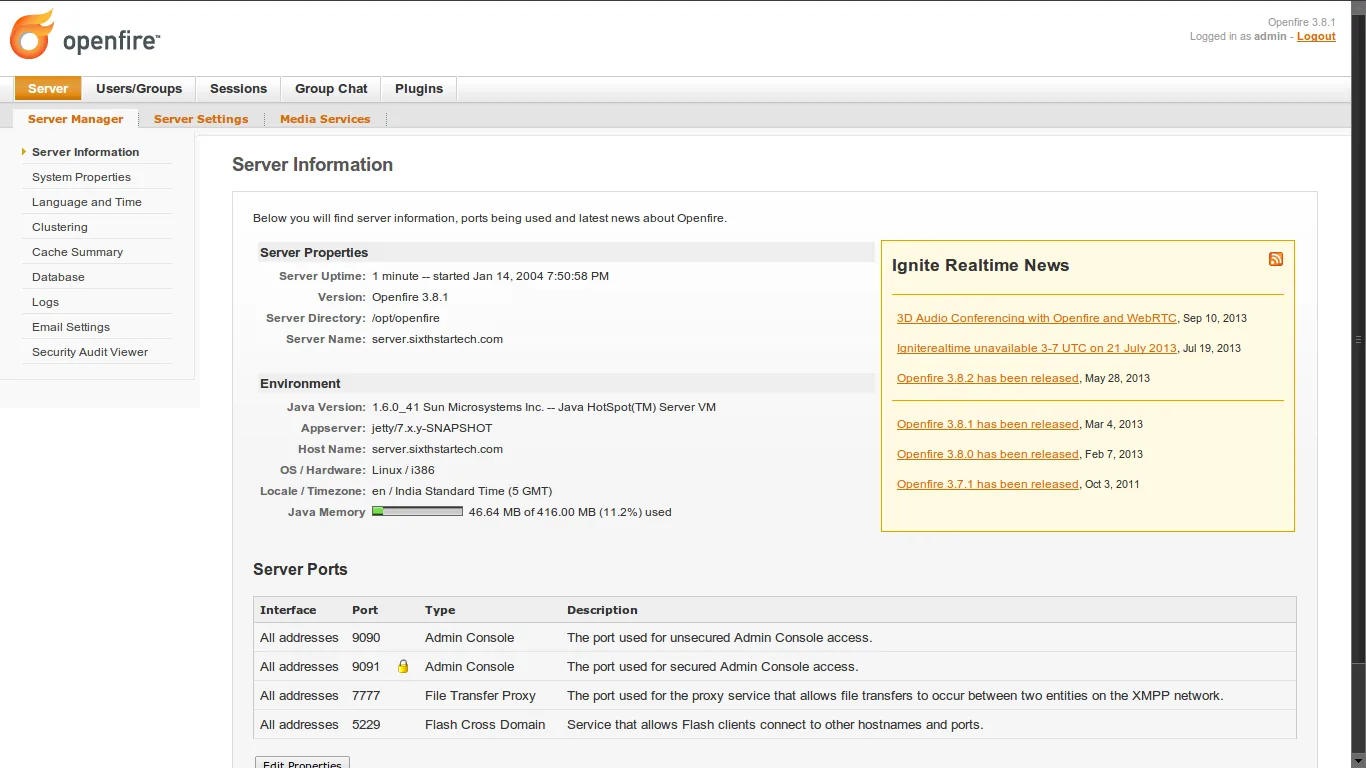1366x768 pixels.
Task: Open the Clustering sidebar page
Action: coord(60,227)
